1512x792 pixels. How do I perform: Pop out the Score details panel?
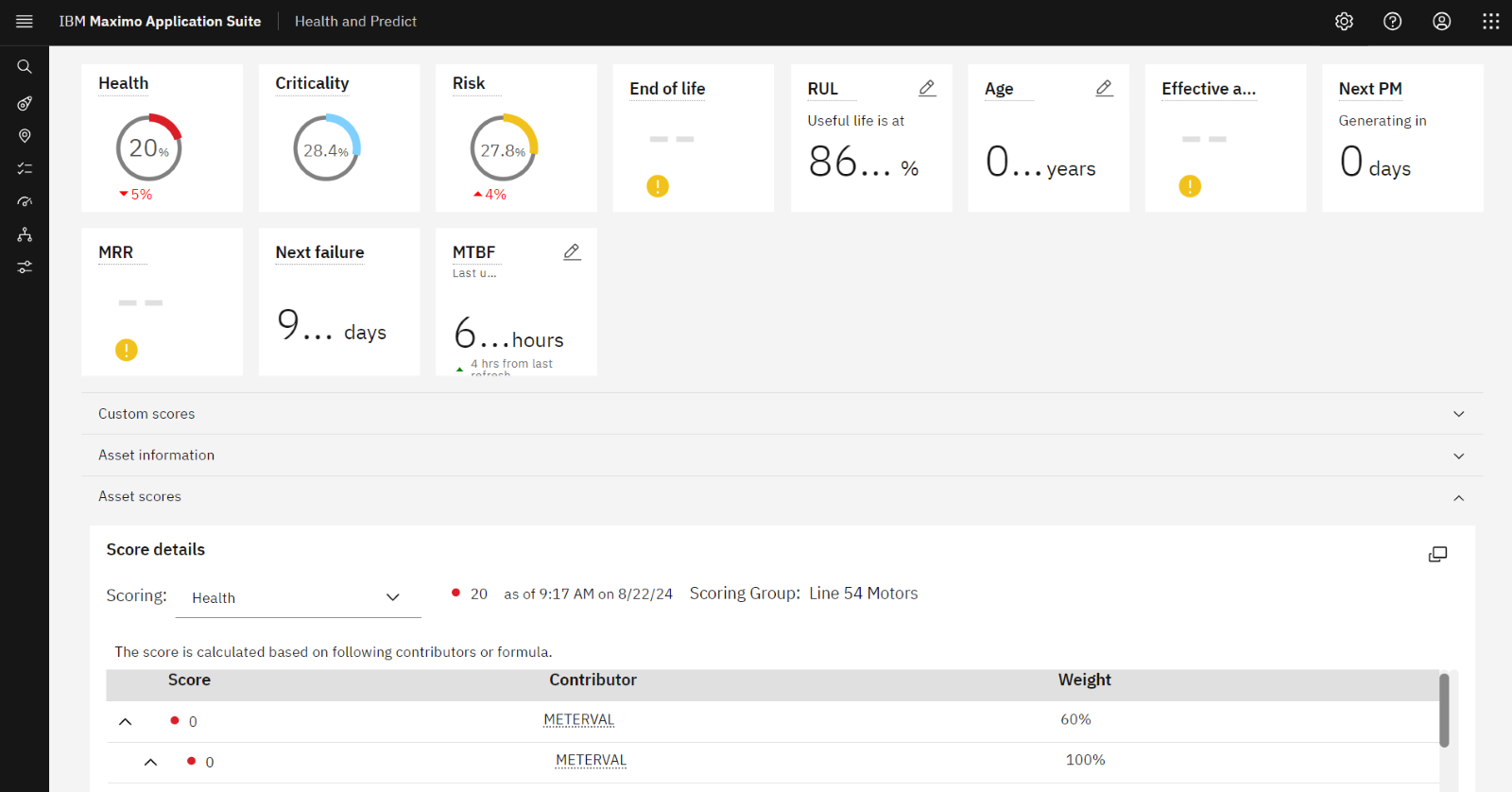1437,554
